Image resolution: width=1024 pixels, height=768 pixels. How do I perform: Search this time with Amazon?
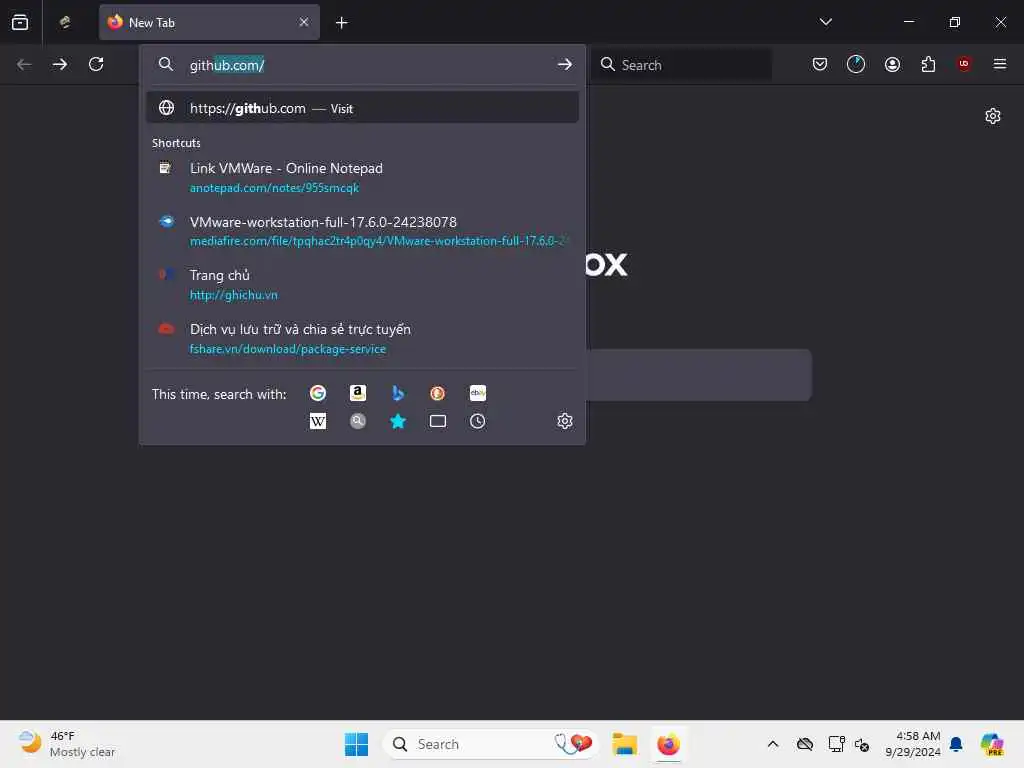tap(358, 393)
